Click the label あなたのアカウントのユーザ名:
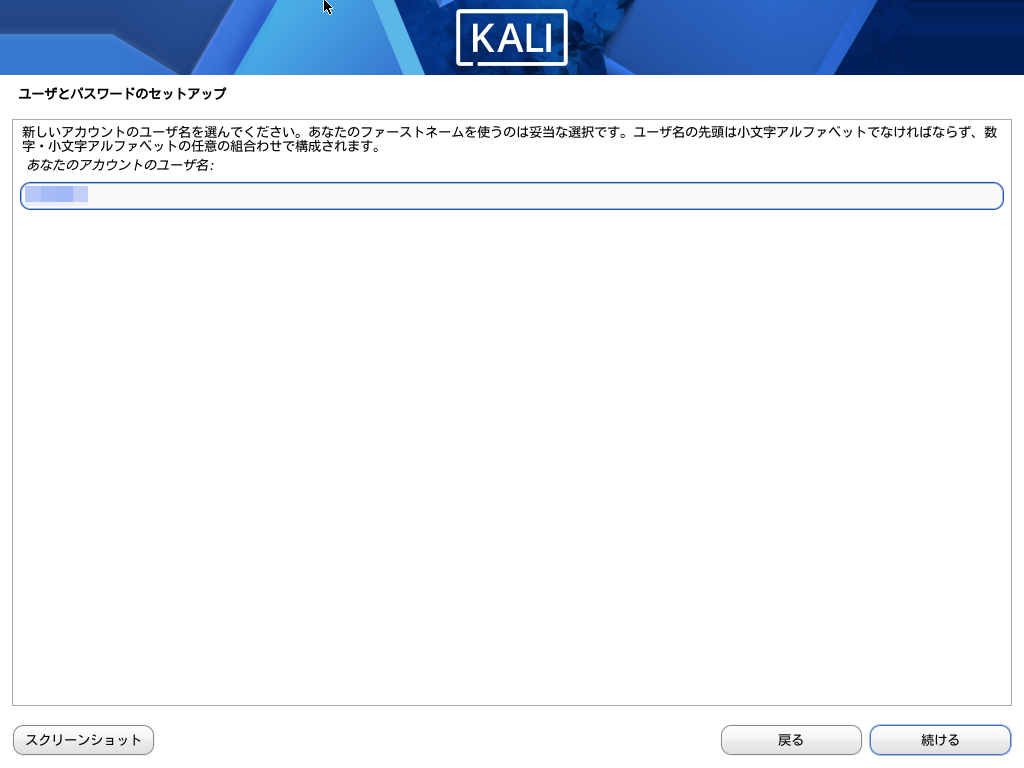Viewport: 1024px width, 768px height. 120,165
